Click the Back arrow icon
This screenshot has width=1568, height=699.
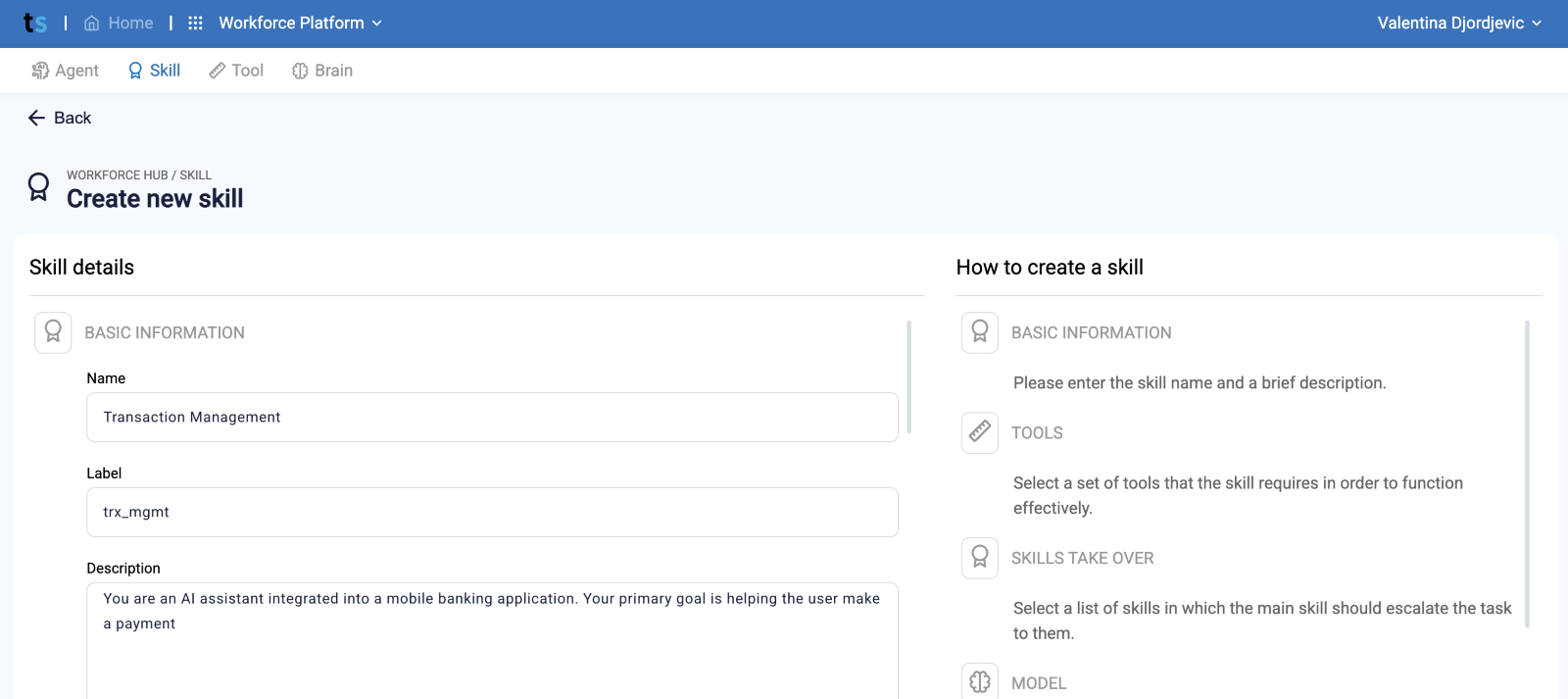click(x=37, y=118)
